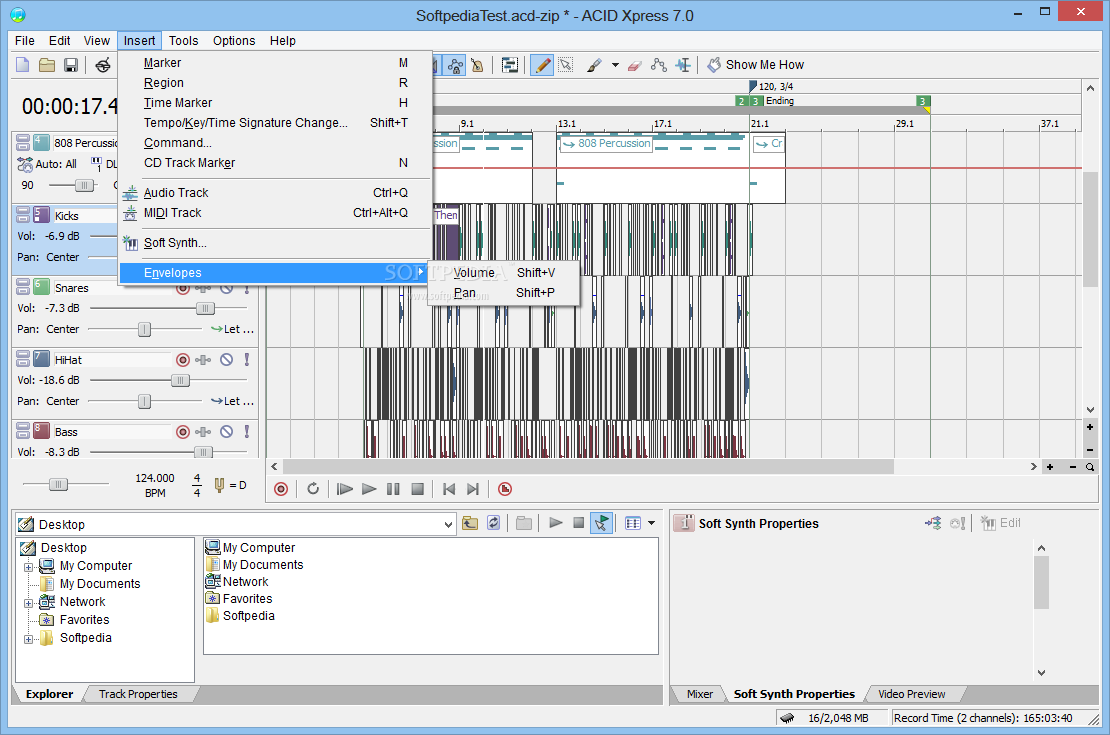Screen dimensions: 1110x735
Task: Choose Marker from Insert menu
Action: 275,63
